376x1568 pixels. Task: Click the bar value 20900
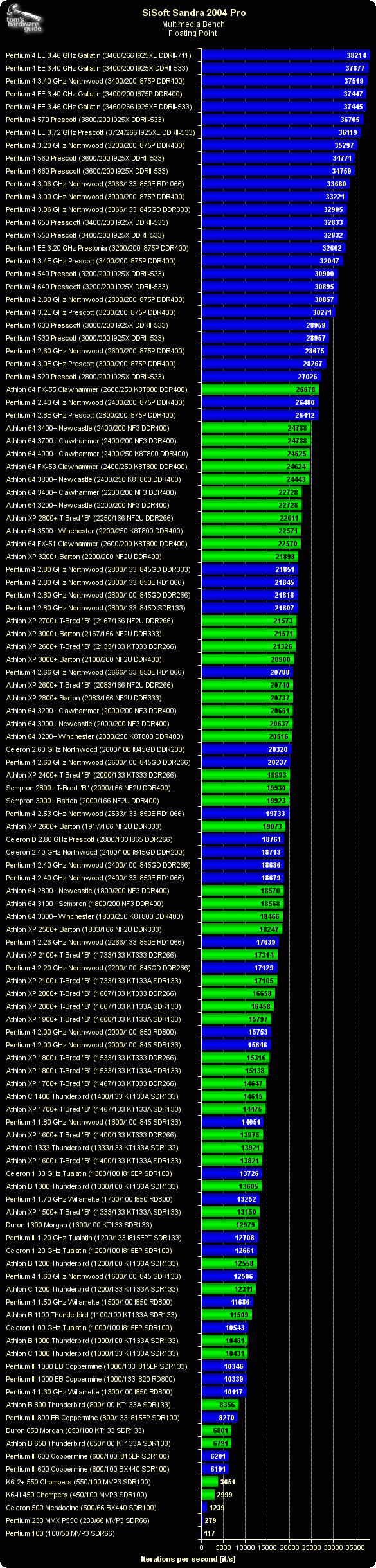click(281, 659)
